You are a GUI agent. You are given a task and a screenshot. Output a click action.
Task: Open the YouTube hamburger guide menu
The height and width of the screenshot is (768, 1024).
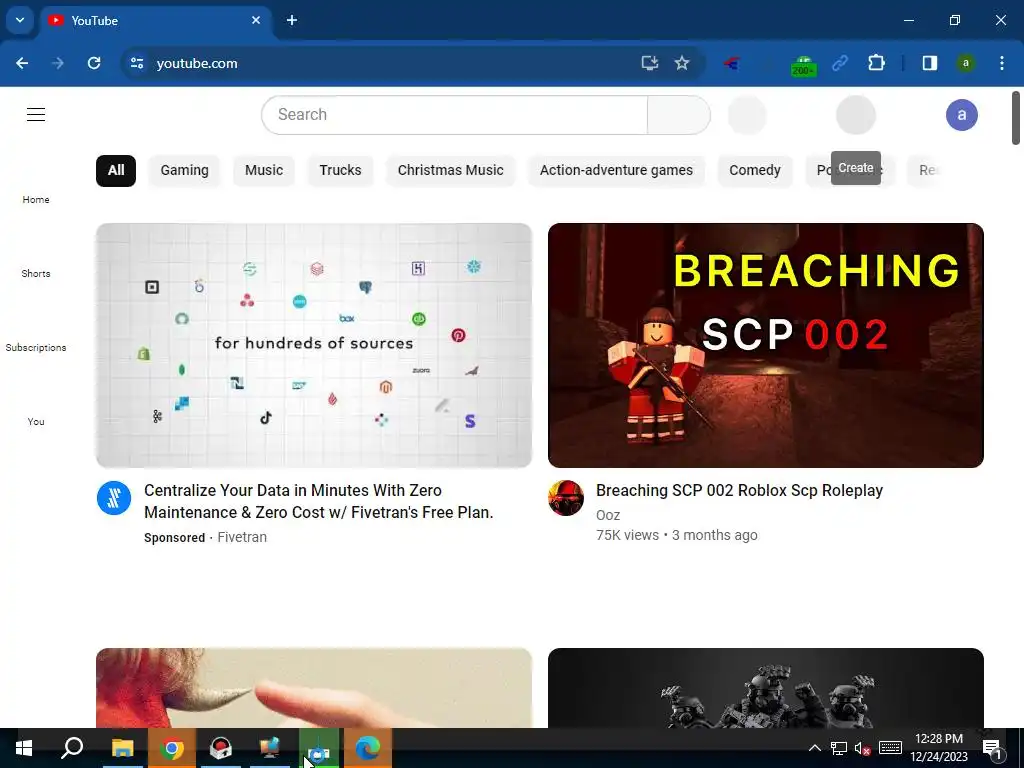pyautogui.click(x=36, y=115)
